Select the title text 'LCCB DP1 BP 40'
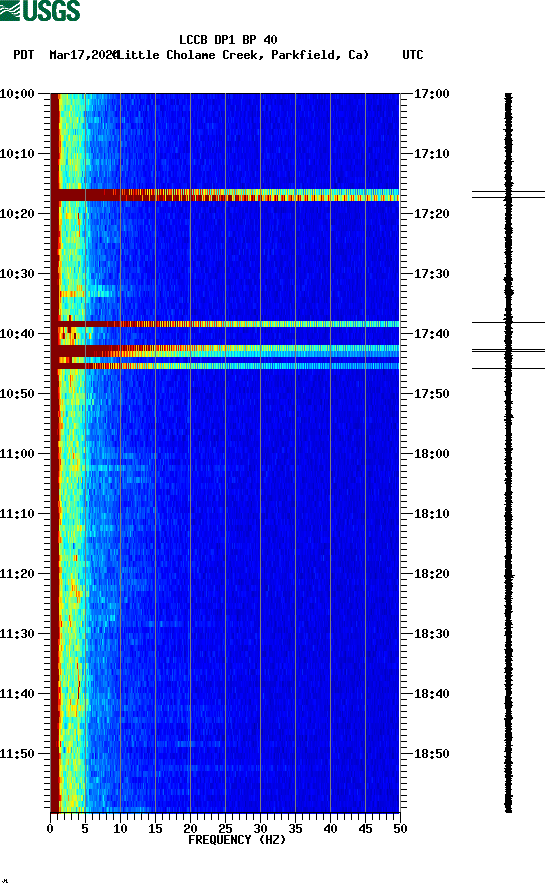Screen dimensions: 552x892 (x=228, y=40)
